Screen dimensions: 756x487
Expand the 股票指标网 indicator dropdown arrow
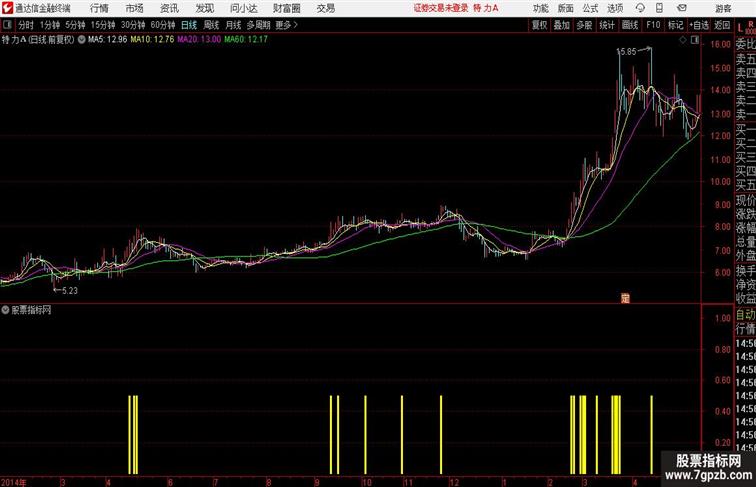coord(5,310)
